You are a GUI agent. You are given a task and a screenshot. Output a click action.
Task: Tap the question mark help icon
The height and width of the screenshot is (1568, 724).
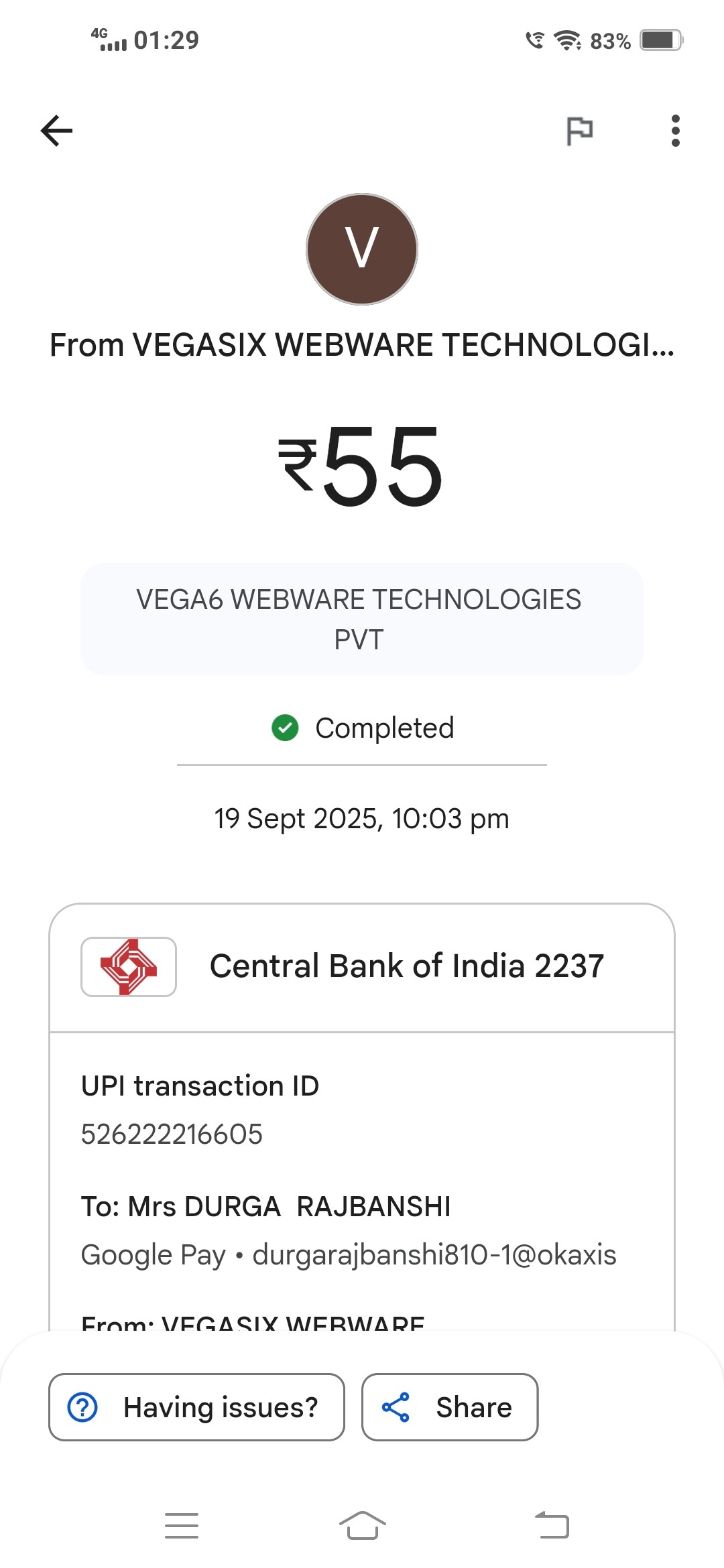(83, 1407)
